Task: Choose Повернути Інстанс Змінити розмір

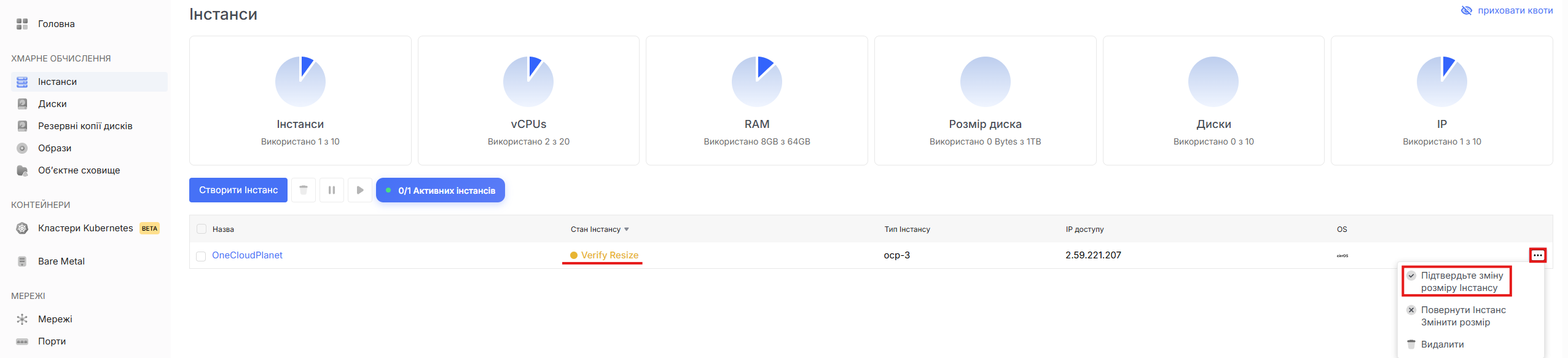Action: [1462, 316]
